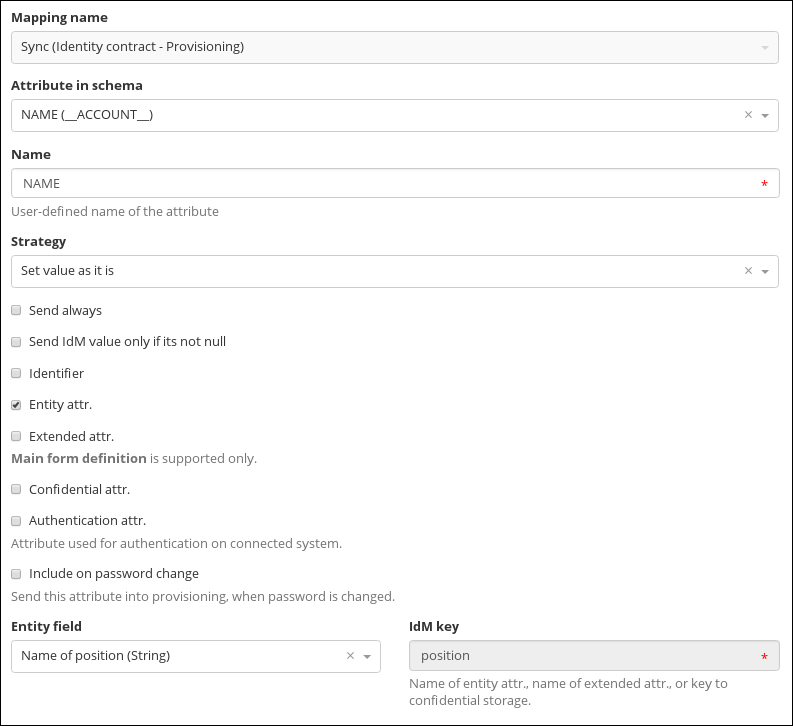Select 'Sync (Identity contract - Provisioning)' value
This screenshot has width=793, height=726.
(x=133, y=47)
